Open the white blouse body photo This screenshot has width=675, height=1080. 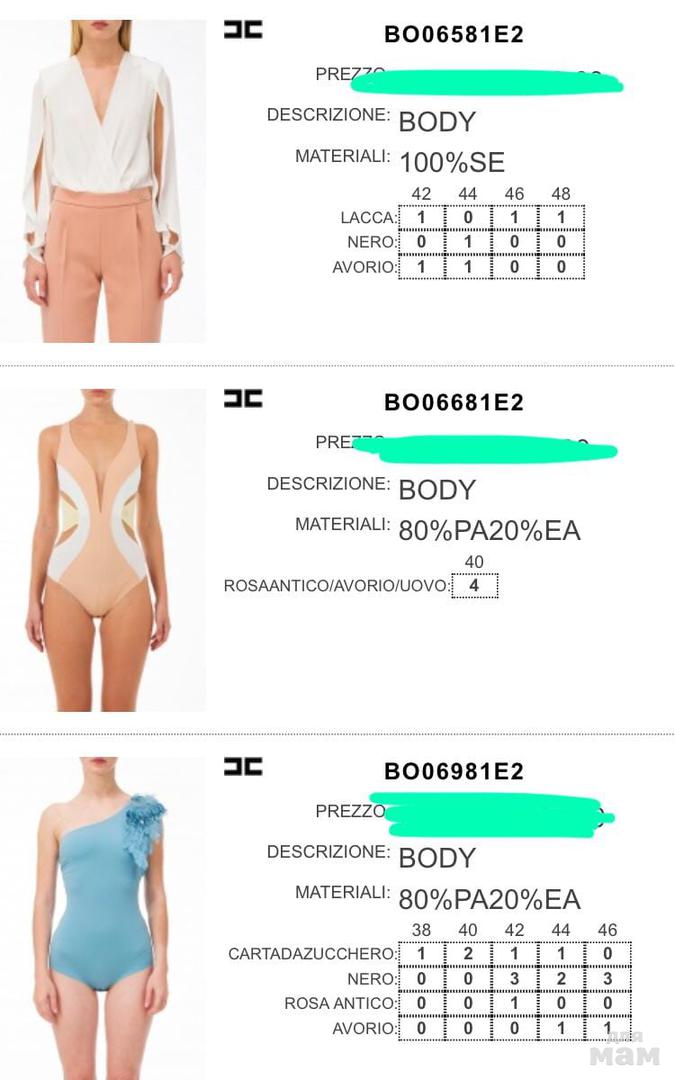click(103, 181)
